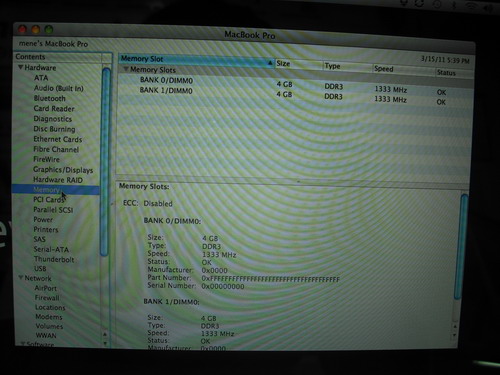Collapse the Hardware section triangle
The width and height of the screenshot is (500, 375).
[21, 68]
